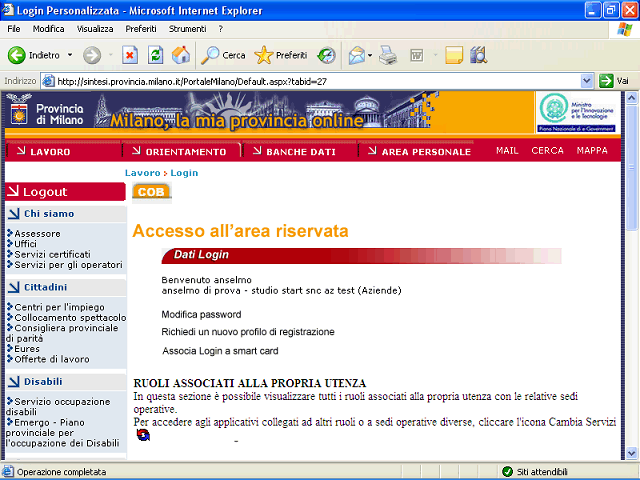The height and width of the screenshot is (480, 640).
Task: Open the Strumenti menu
Action: (x=187, y=29)
